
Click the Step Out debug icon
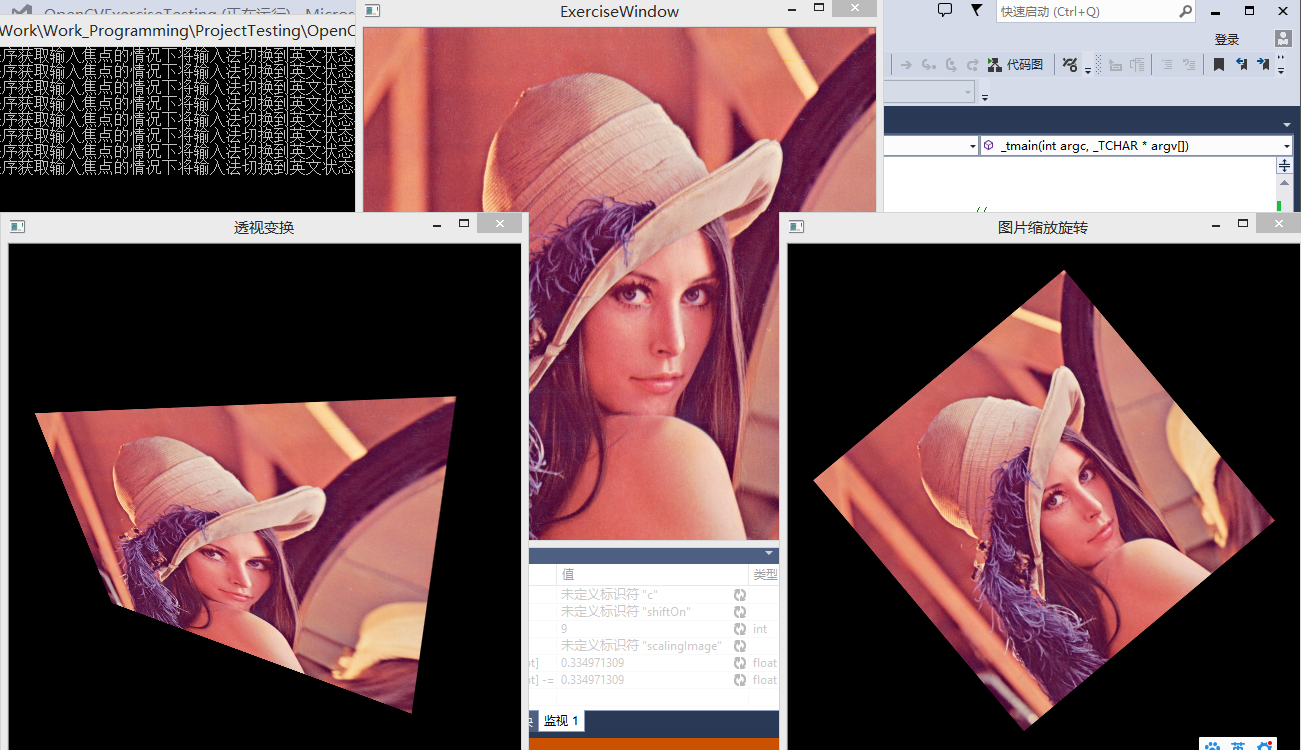pyautogui.click(x=972, y=65)
